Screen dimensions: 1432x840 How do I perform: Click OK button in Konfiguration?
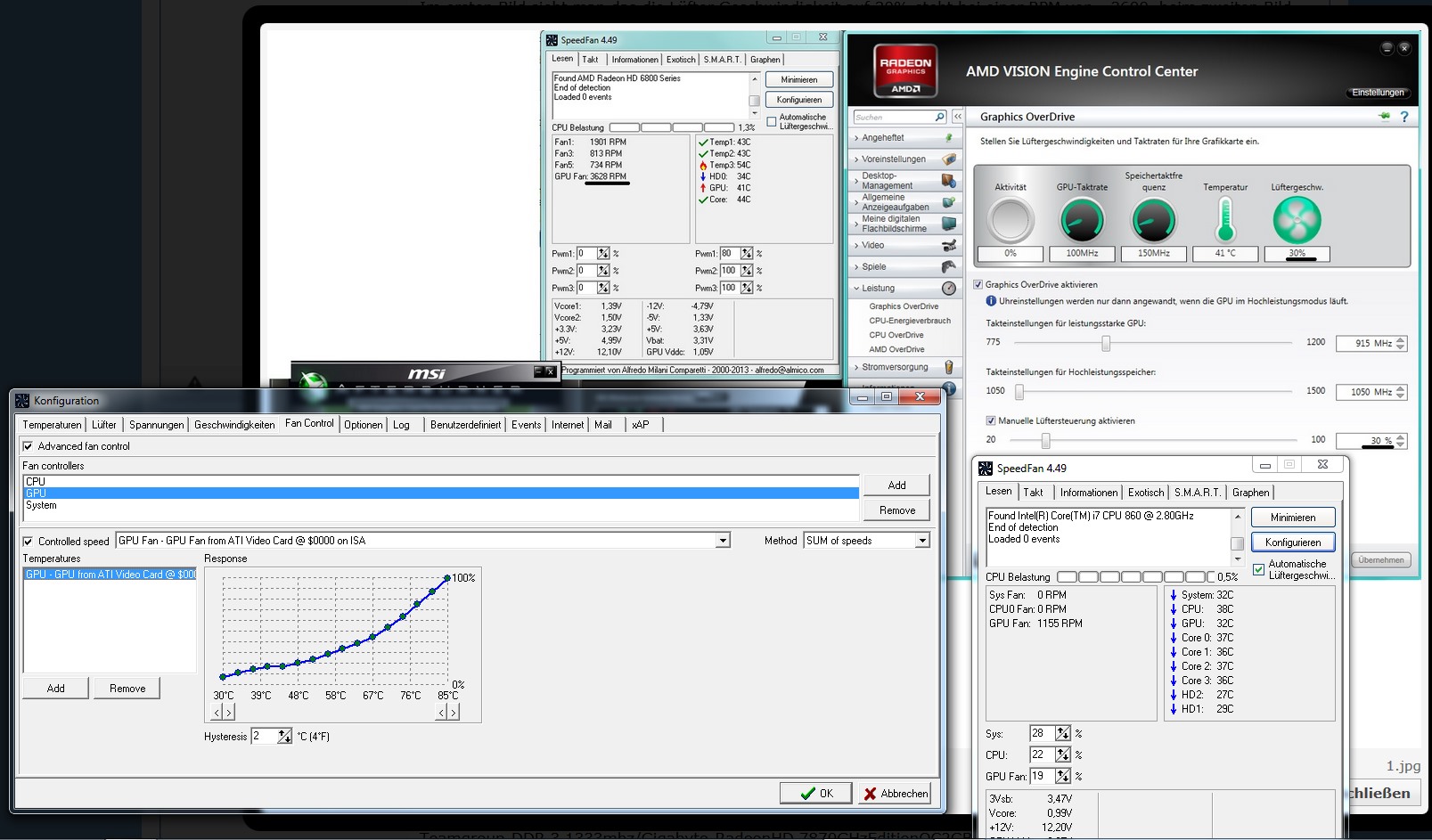[x=815, y=793]
